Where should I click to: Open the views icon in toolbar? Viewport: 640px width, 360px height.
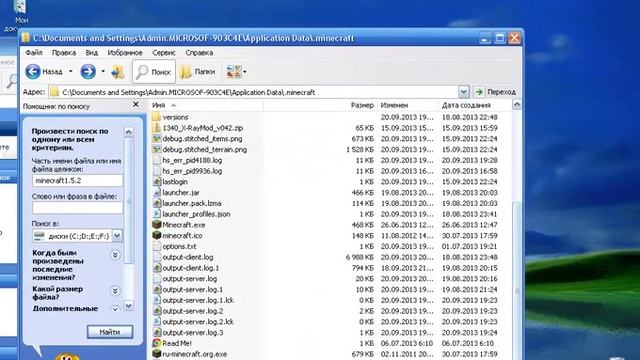[x=234, y=72]
